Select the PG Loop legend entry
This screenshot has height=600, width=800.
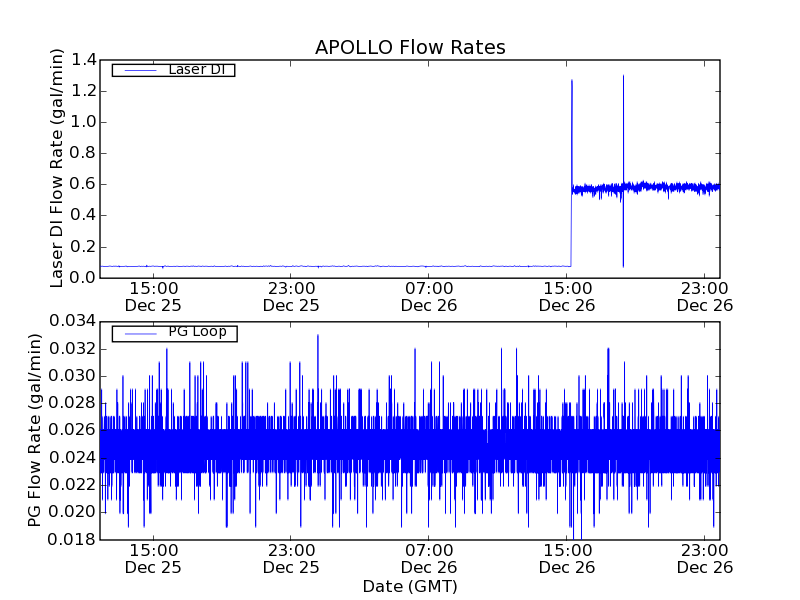coord(197,332)
